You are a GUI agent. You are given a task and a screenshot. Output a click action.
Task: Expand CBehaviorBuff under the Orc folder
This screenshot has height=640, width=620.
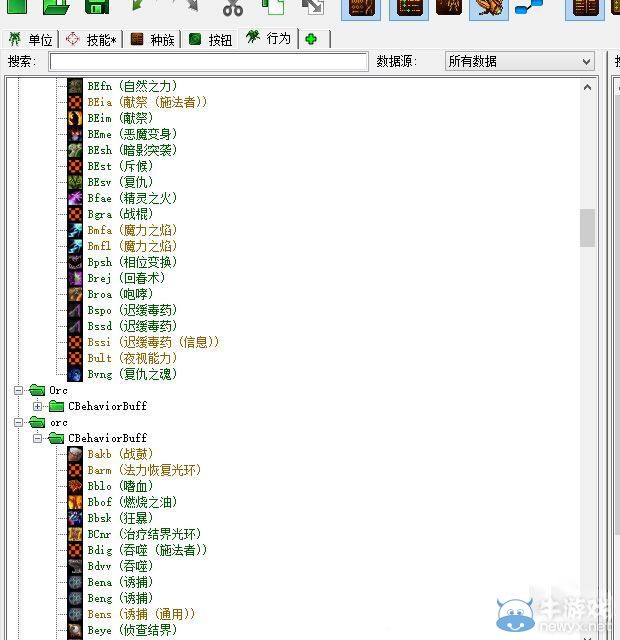tap(38, 406)
